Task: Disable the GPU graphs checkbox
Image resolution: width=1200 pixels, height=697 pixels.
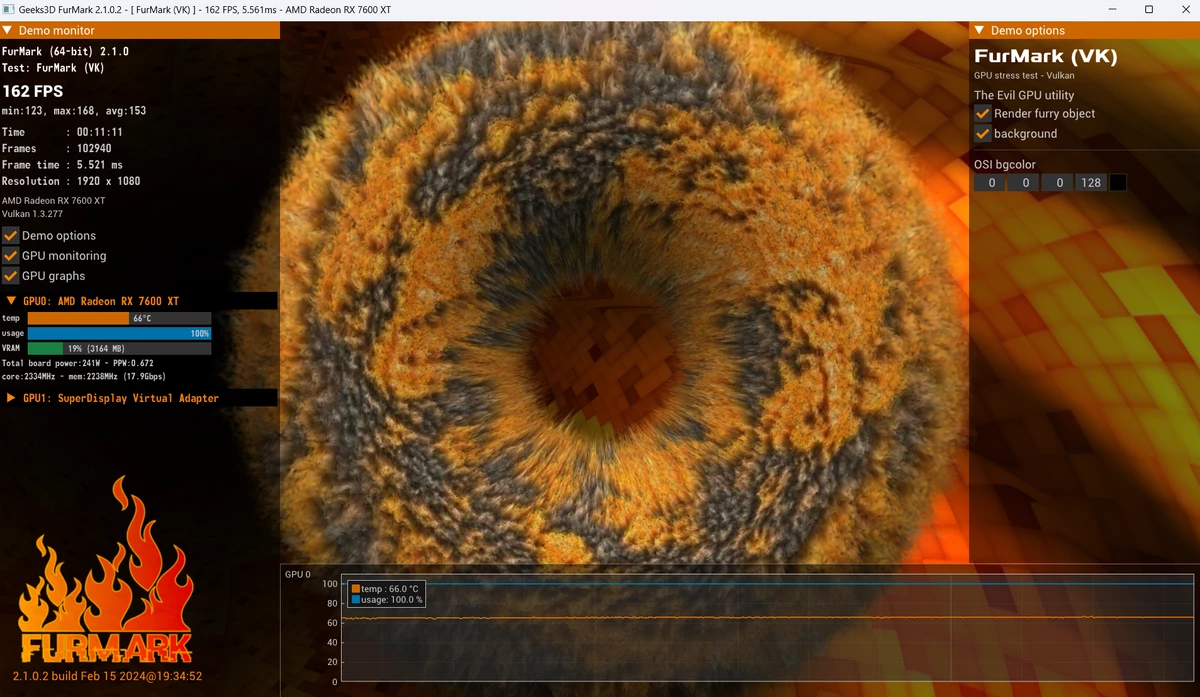Action: pyautogui.click(x=10, y=275)
